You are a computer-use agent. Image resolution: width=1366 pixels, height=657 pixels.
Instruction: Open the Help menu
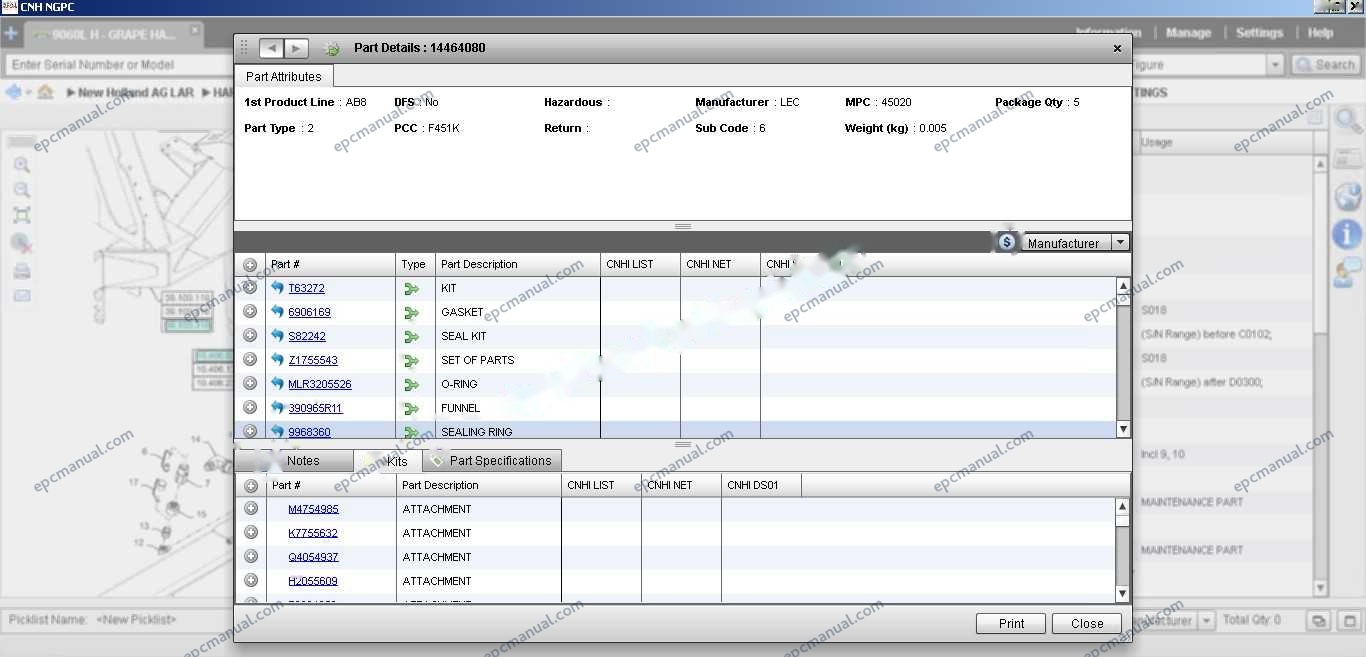point(1320,33)
